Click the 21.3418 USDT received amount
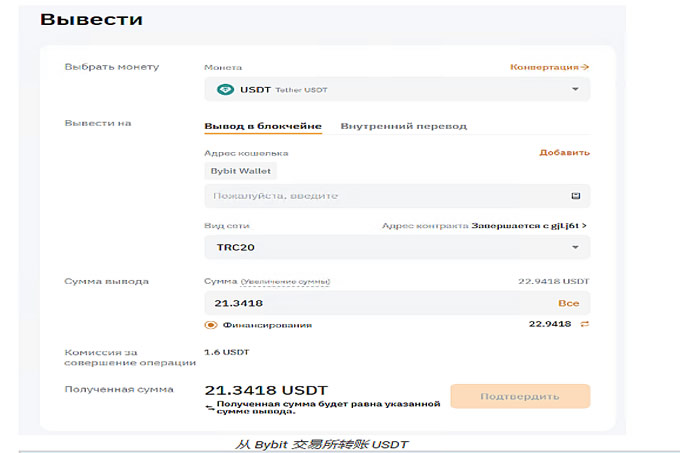Screen dimensions: 680x453 pyautogui.click(x=266, y=390)
